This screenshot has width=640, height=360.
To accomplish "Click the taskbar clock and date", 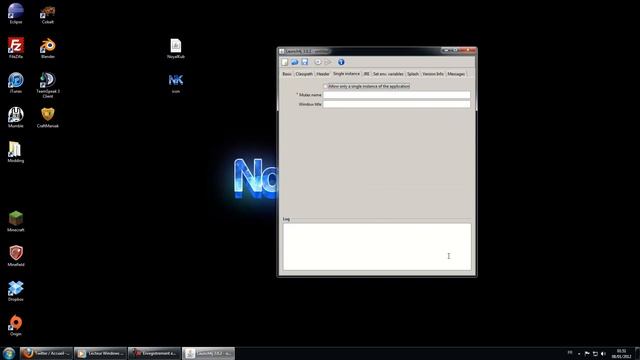I will point(621,353).
